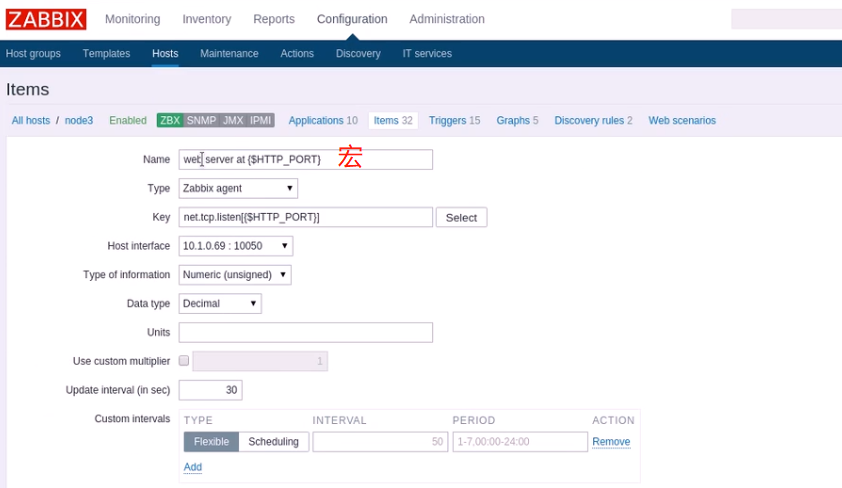
Task: Select Scheduling custom interval type
Action: [273, 442]
